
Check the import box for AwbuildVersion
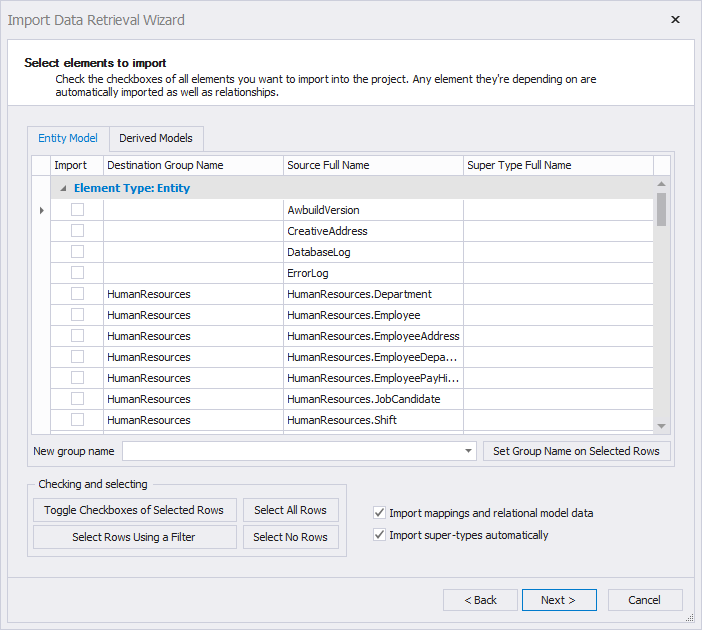tap(77, 210)
